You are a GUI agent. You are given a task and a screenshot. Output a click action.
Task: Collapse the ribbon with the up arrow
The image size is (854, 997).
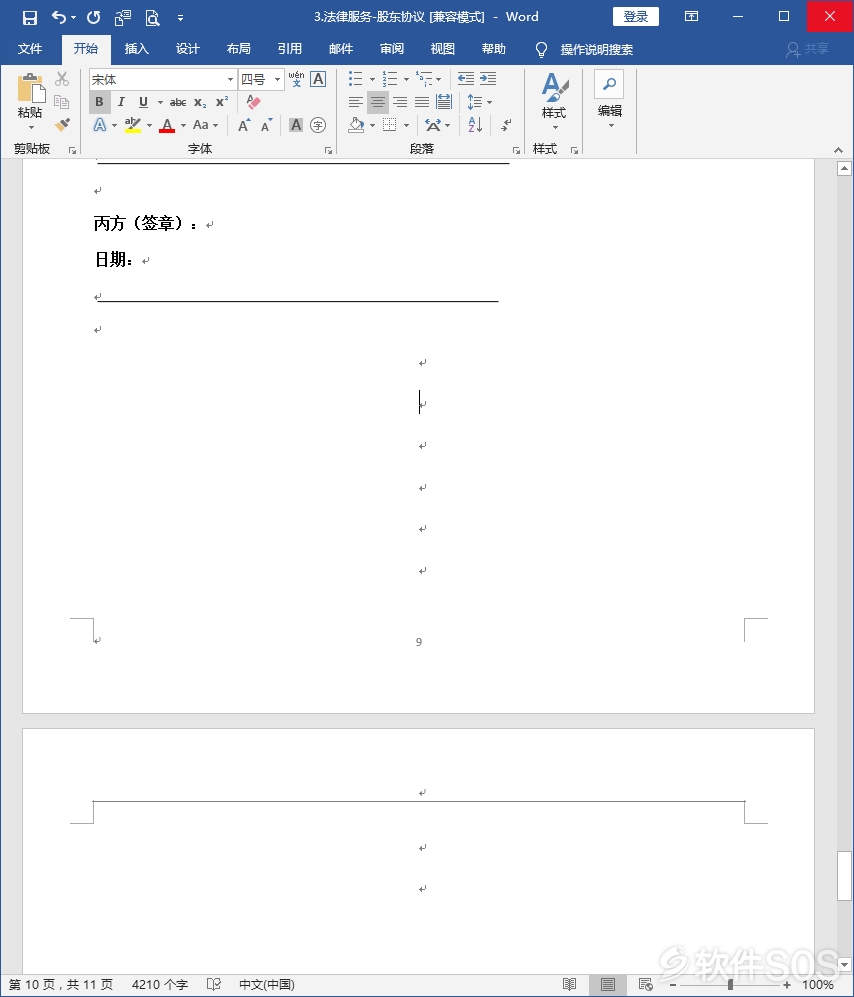point(838,150)
